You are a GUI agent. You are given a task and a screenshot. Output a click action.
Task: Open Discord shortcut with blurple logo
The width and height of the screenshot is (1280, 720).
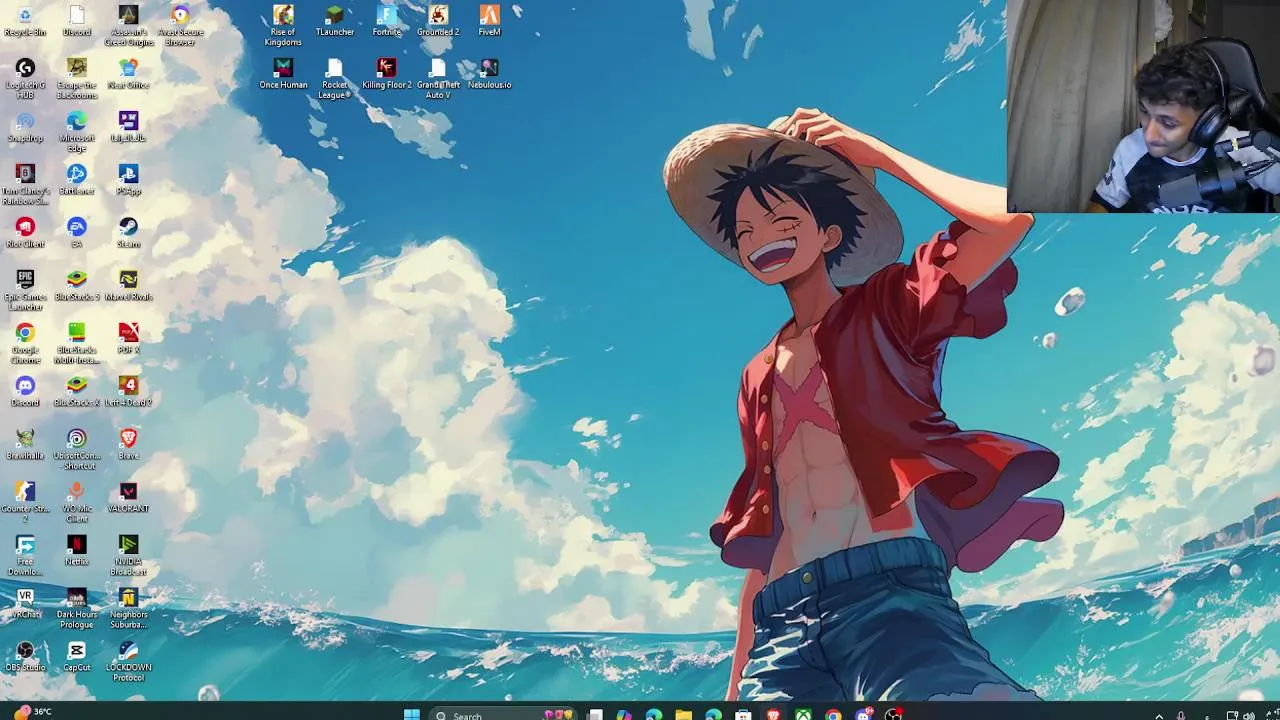(25, 392)
